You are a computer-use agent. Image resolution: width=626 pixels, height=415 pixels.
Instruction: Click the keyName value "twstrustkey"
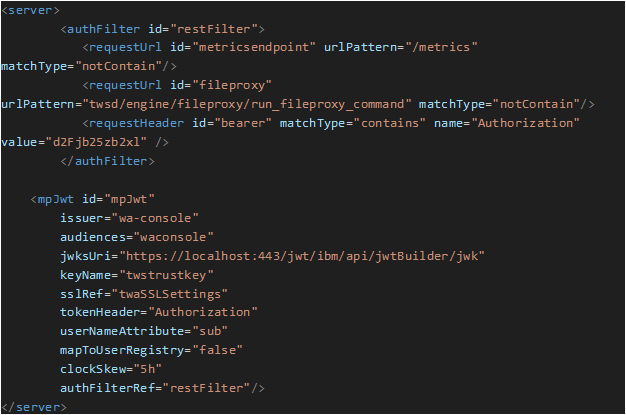tap(161, 274)
